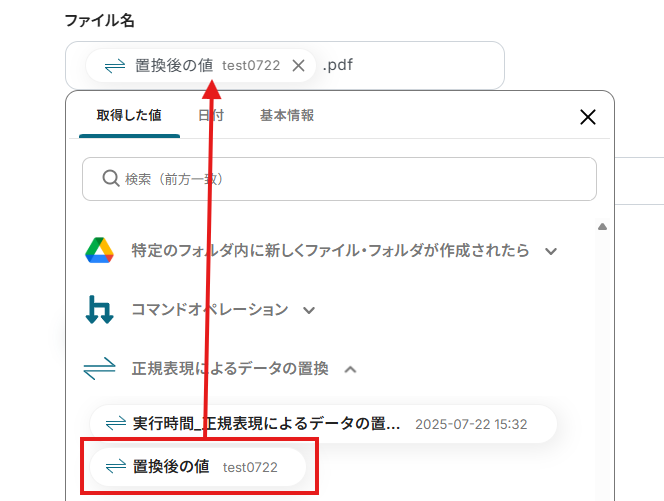Click scrollbar up arrow in value list
This screenshot has height=501, width=664.
[x=602, y=227]
